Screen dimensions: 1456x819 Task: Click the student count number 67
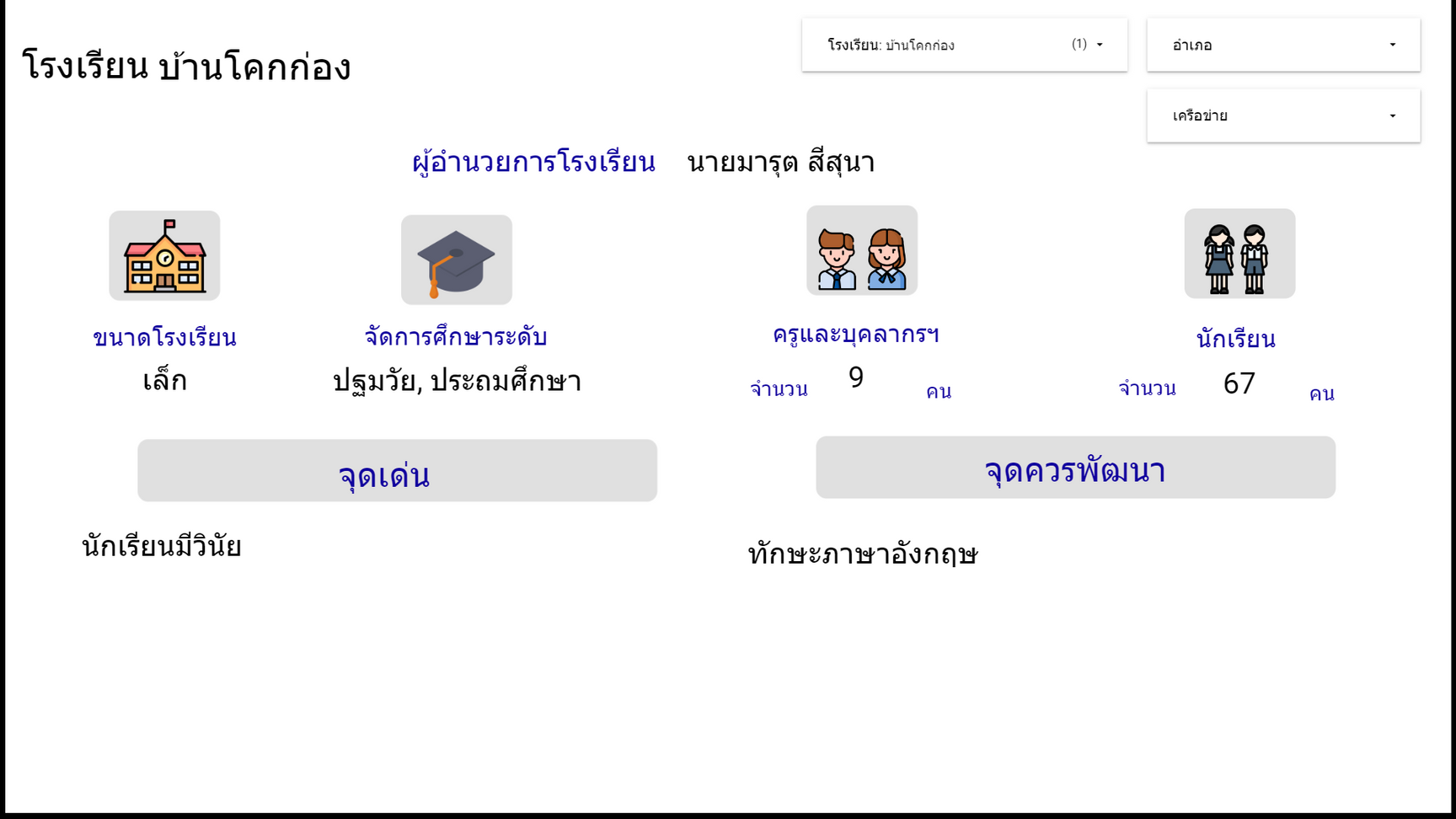[x=1239, y=384]
